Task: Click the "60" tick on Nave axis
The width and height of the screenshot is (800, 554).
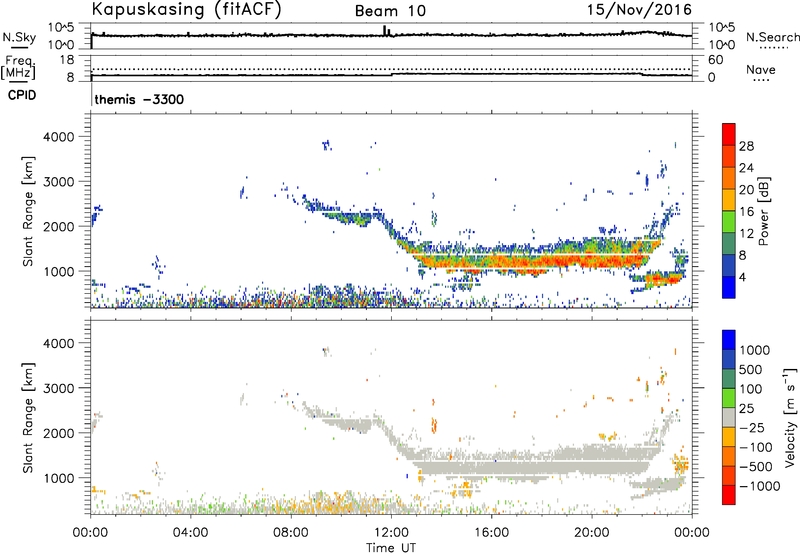Action: (715, 60)
